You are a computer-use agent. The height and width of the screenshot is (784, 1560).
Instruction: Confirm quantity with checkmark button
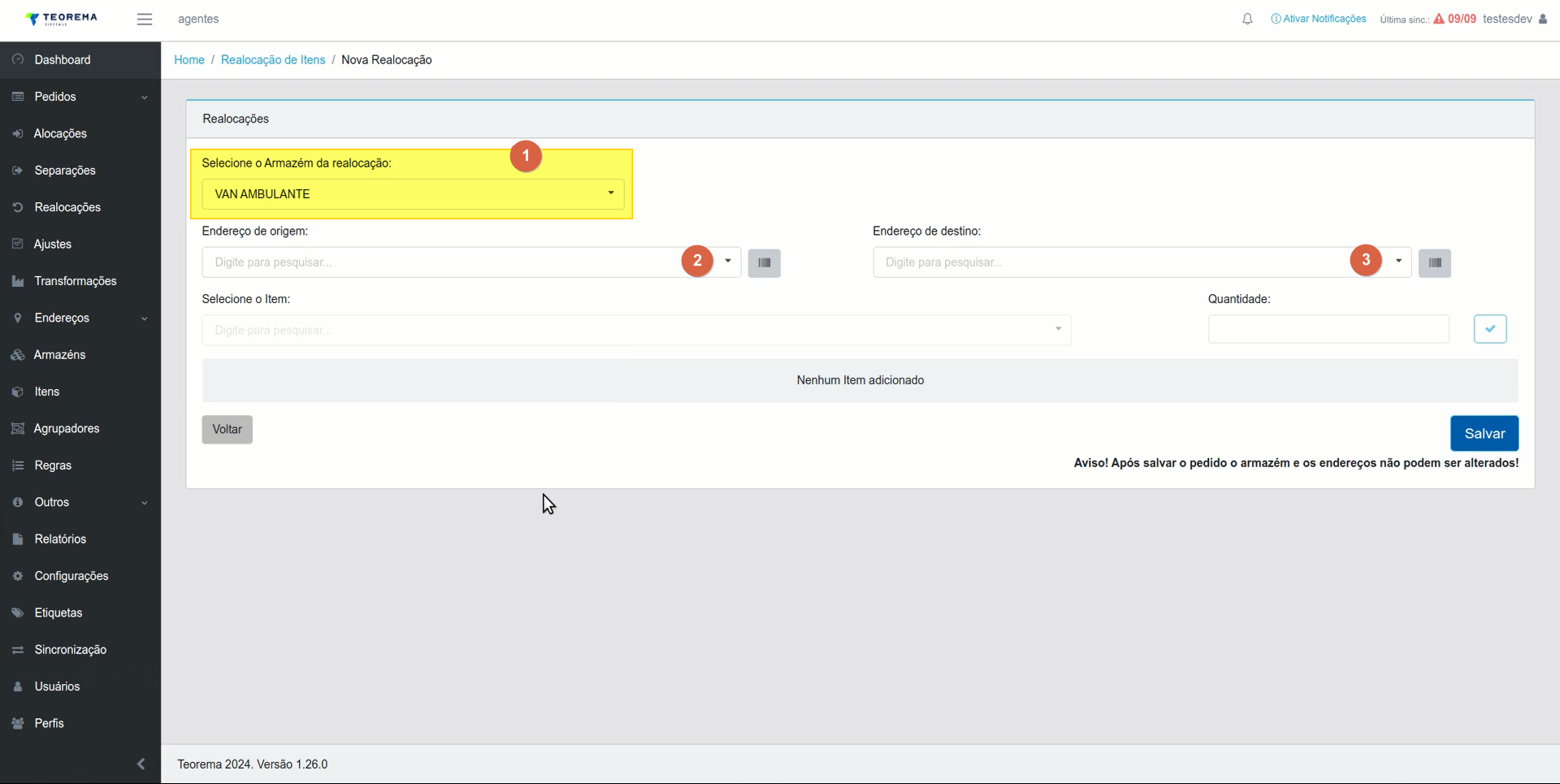point(1490,329)
